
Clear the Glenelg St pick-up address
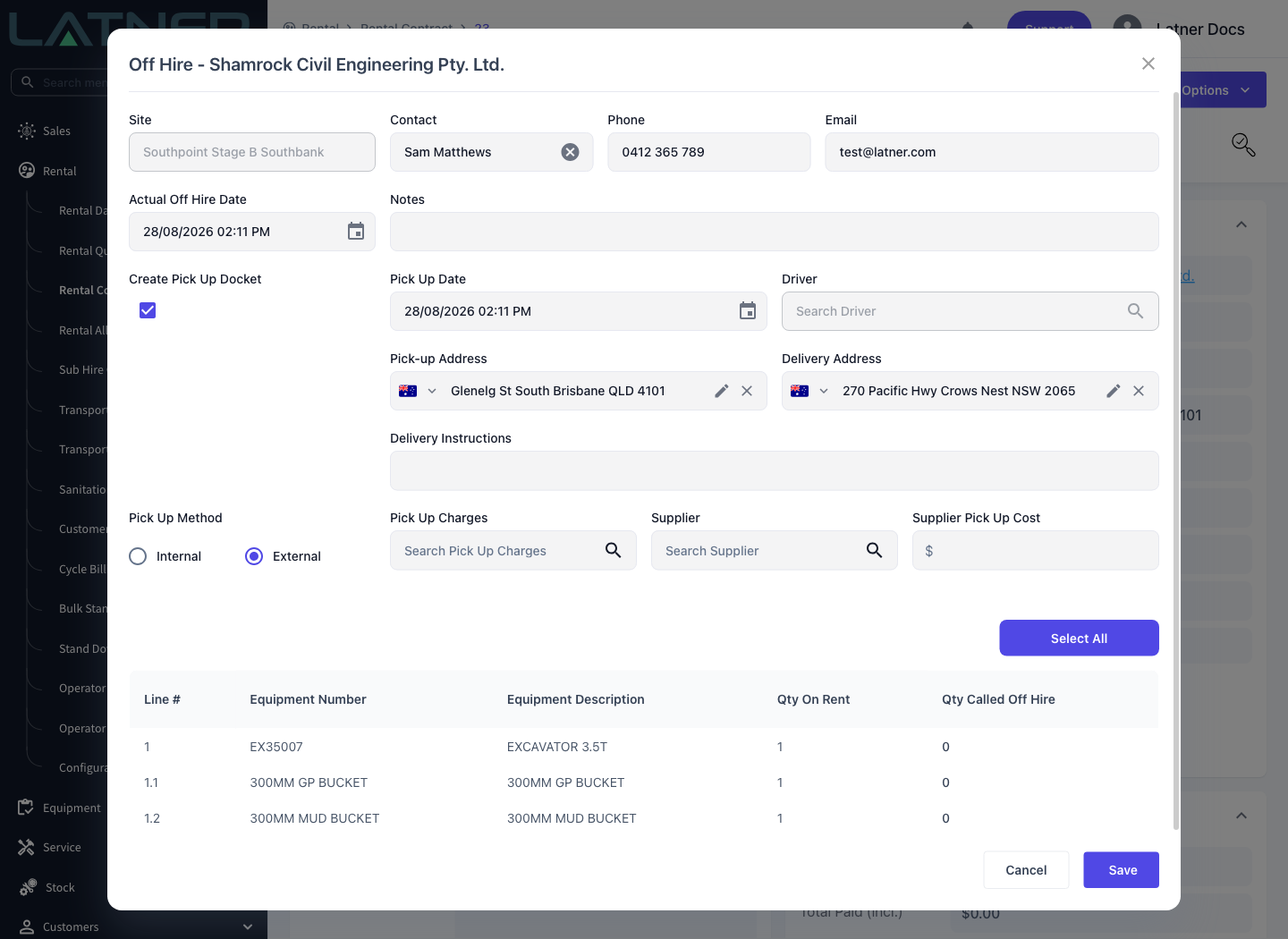pos(747,391)
